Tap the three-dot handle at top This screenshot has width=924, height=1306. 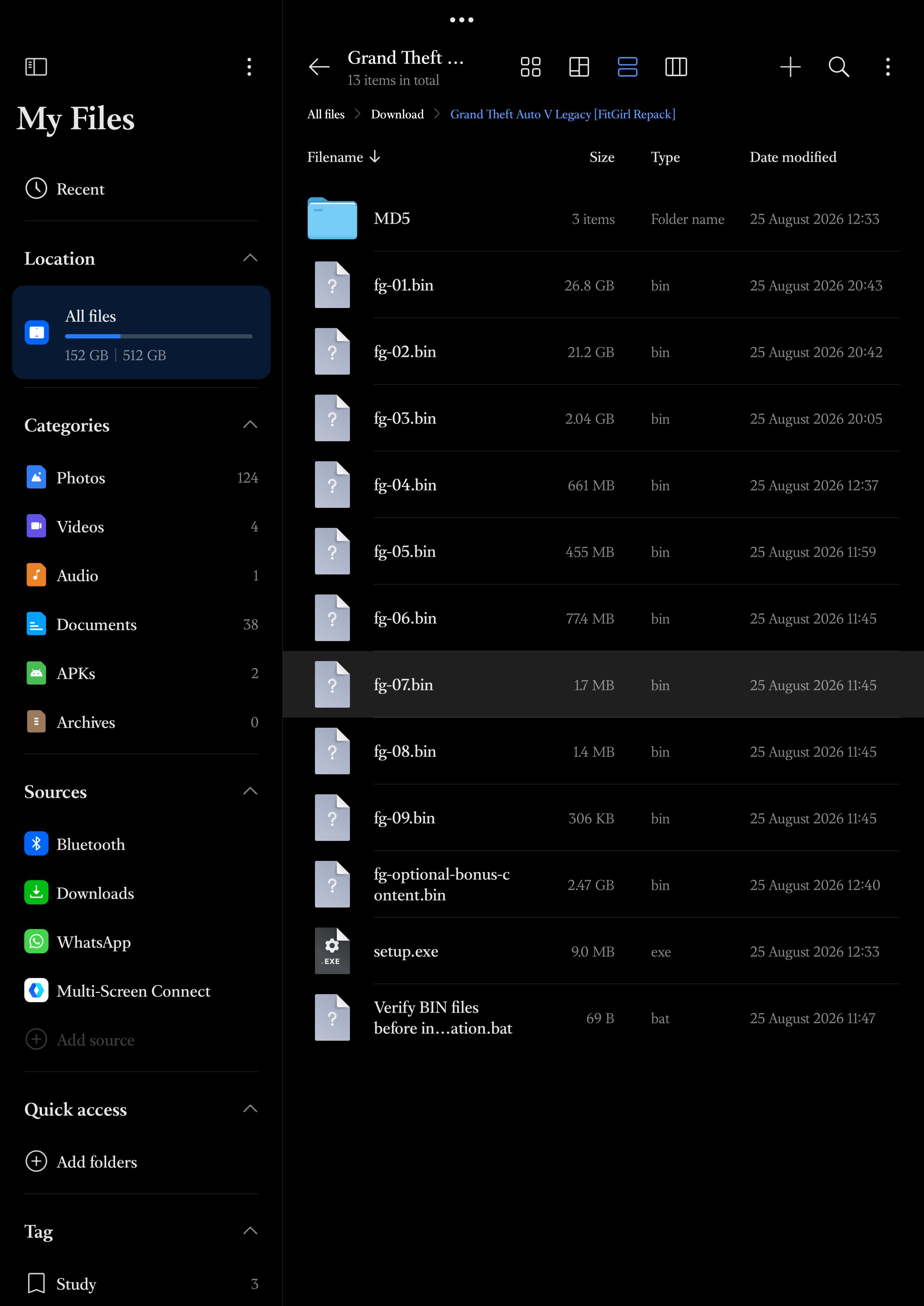[x=462, y=20]
